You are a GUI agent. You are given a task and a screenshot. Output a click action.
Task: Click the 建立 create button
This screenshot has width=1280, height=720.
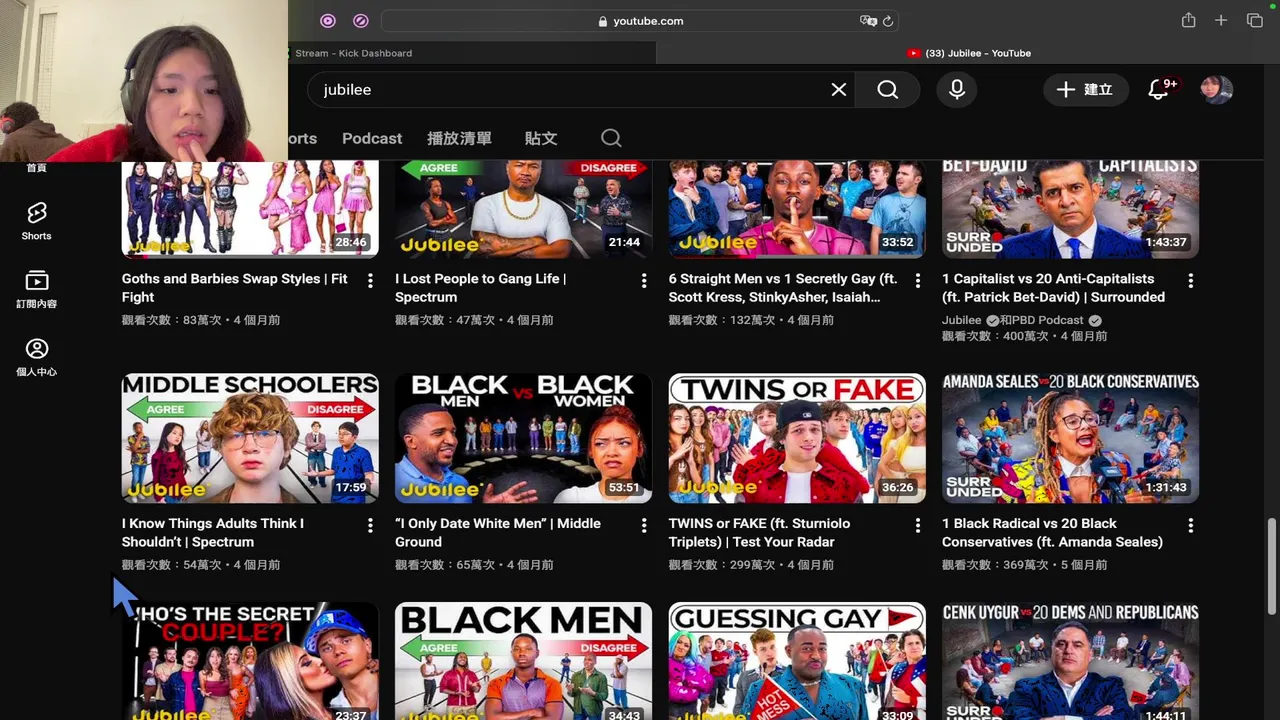[1086, 90]
